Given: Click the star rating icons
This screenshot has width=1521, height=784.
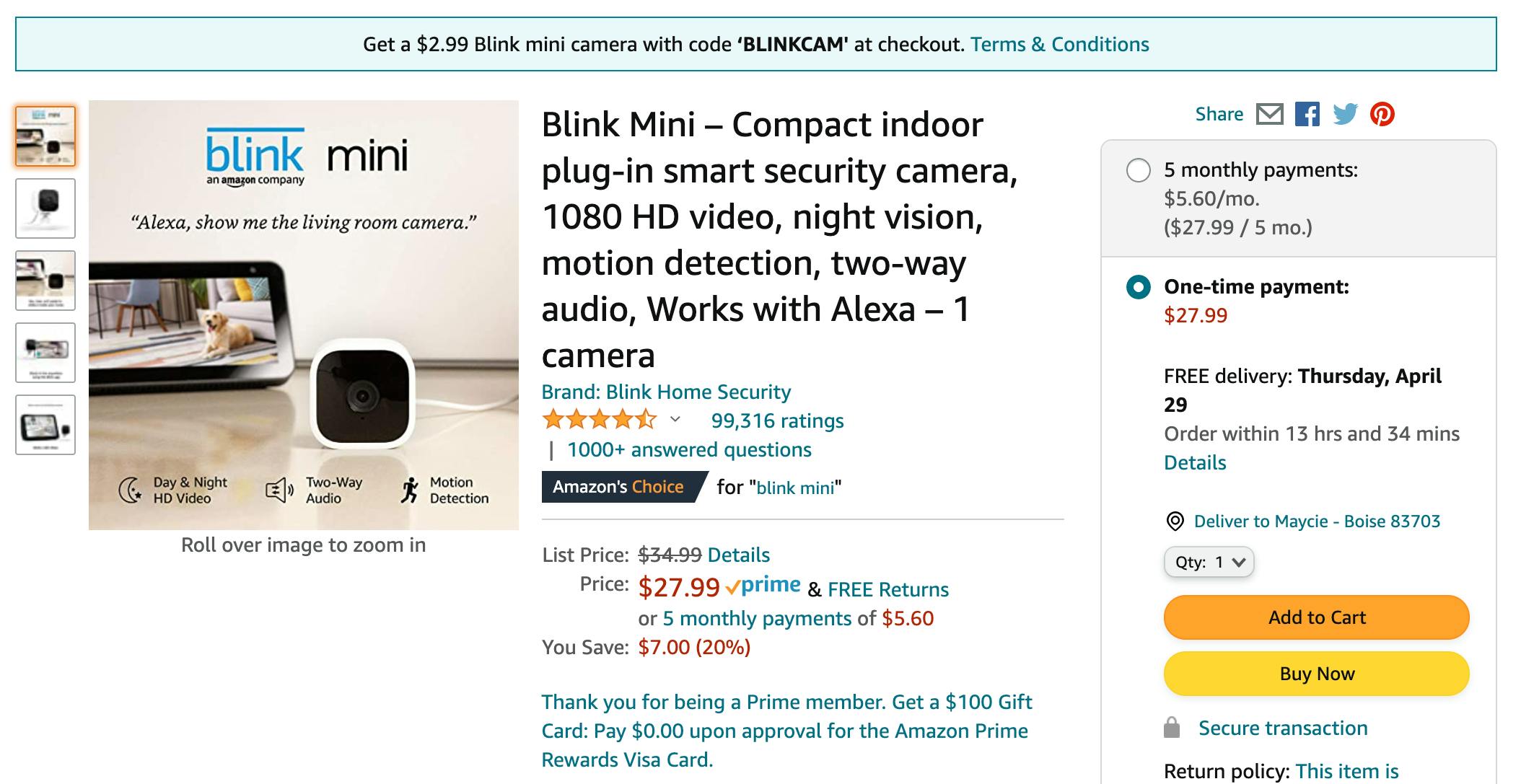Looking at the screenshot, I should click(599, 420).
